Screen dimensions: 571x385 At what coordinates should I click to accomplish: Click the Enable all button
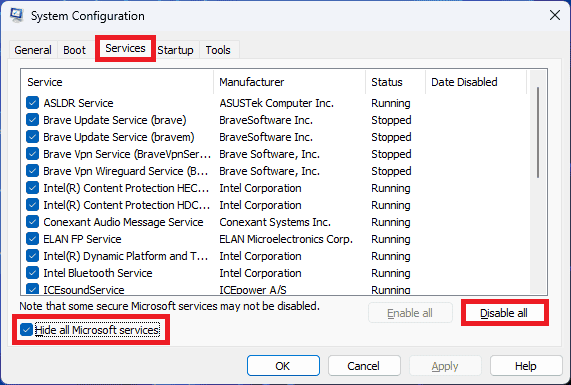pyautogui.click(x=410, y=313)
